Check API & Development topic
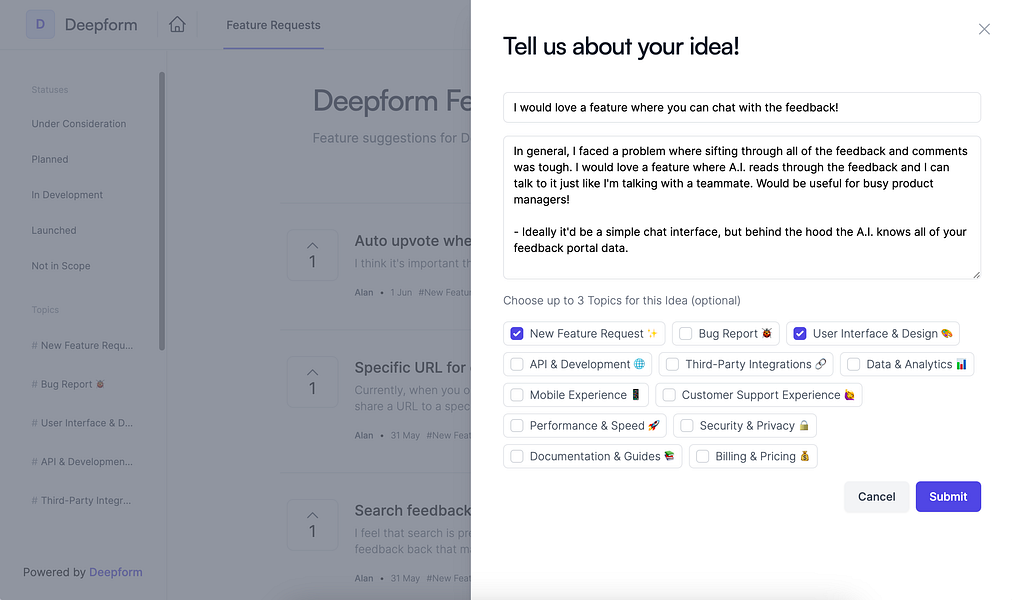The width and height of the screenshot is (1012, 600). click(516, 365)
